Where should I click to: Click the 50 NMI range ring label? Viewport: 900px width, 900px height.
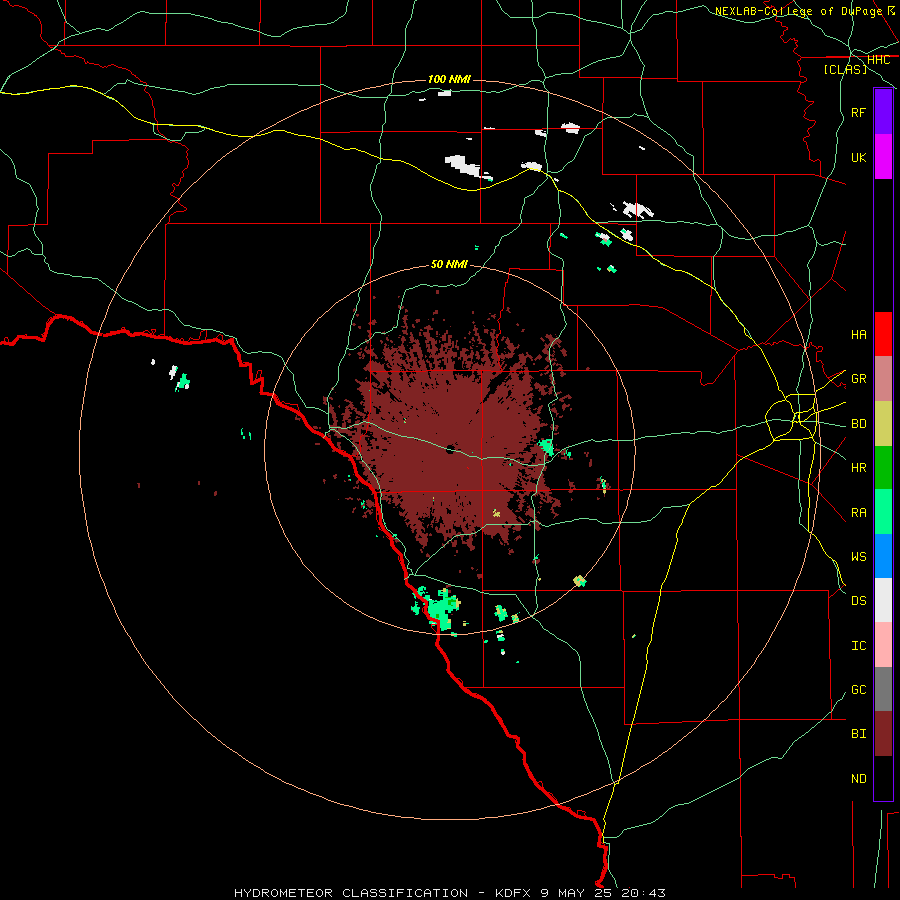tap(449, 264)
